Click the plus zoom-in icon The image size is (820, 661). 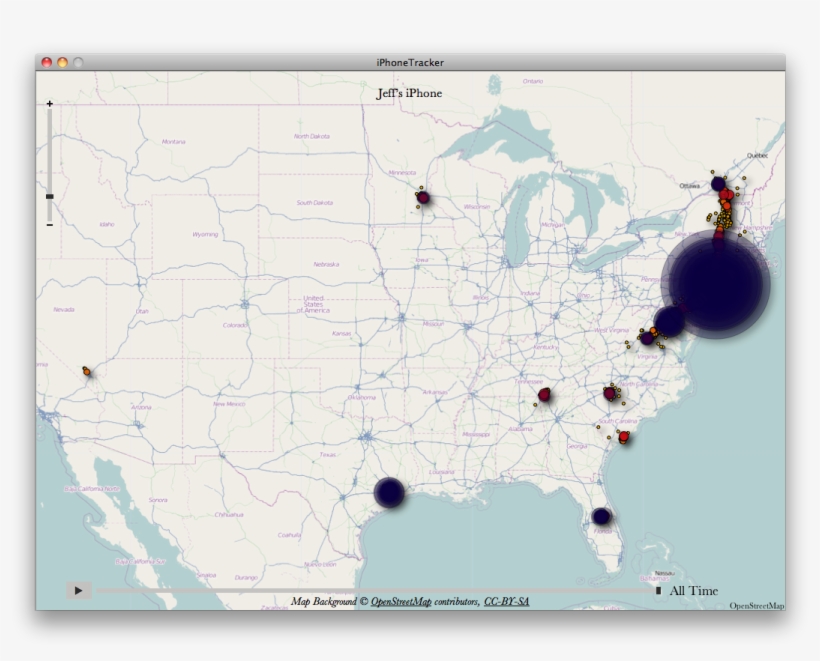pos(49,104)
